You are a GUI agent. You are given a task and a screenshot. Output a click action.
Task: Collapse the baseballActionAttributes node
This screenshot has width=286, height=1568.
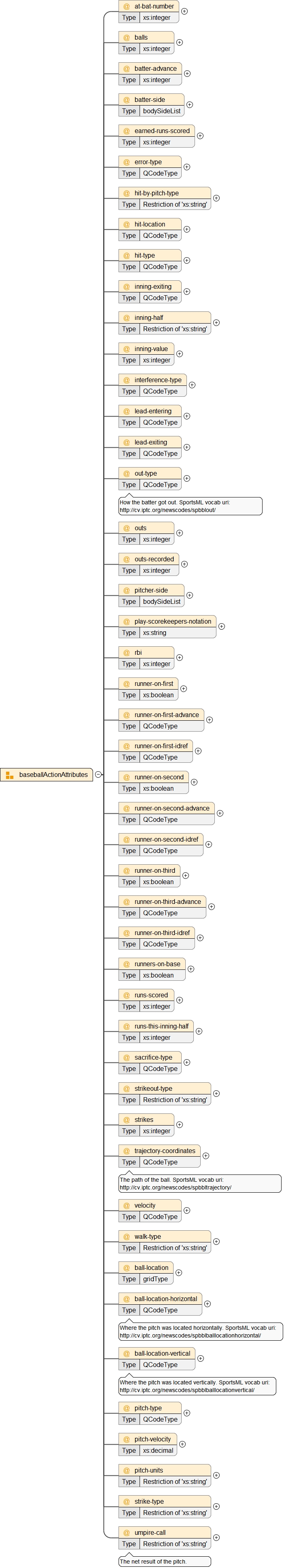click(x=99, y=775)
